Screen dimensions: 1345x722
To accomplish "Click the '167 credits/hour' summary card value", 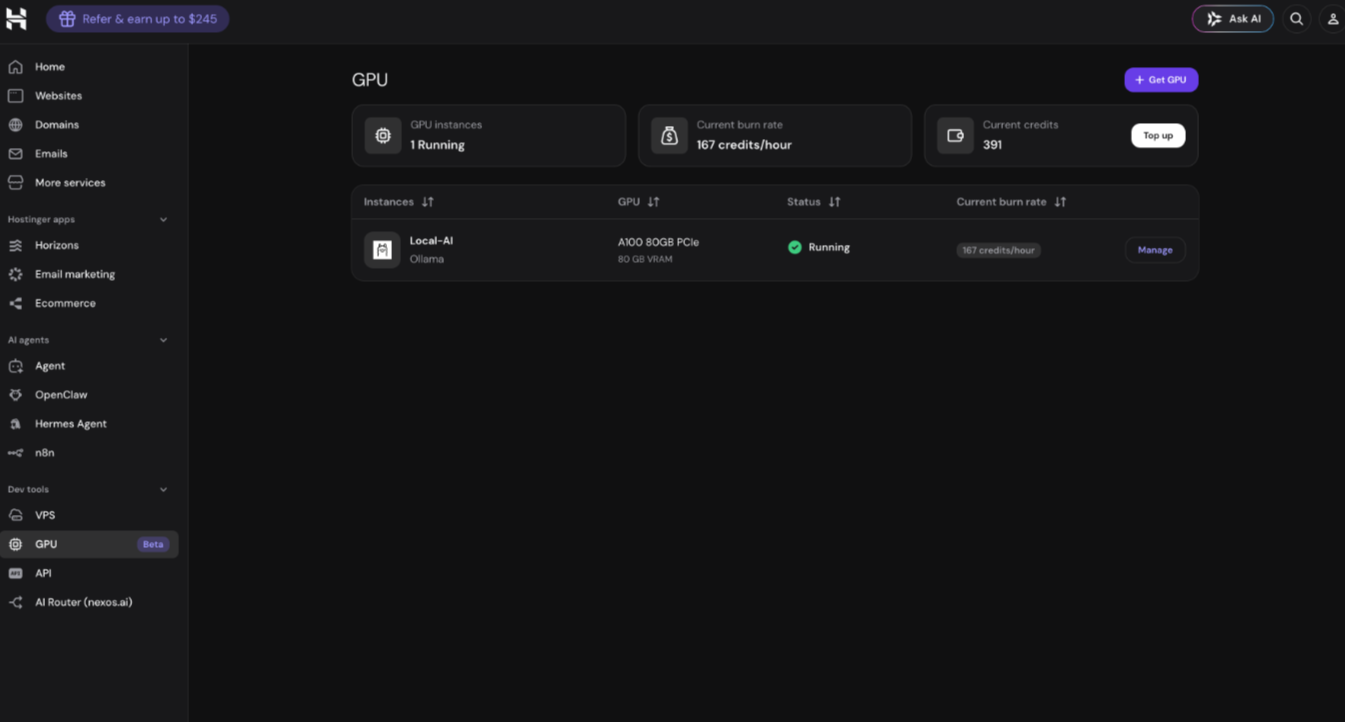I will (x=744, y=145).
